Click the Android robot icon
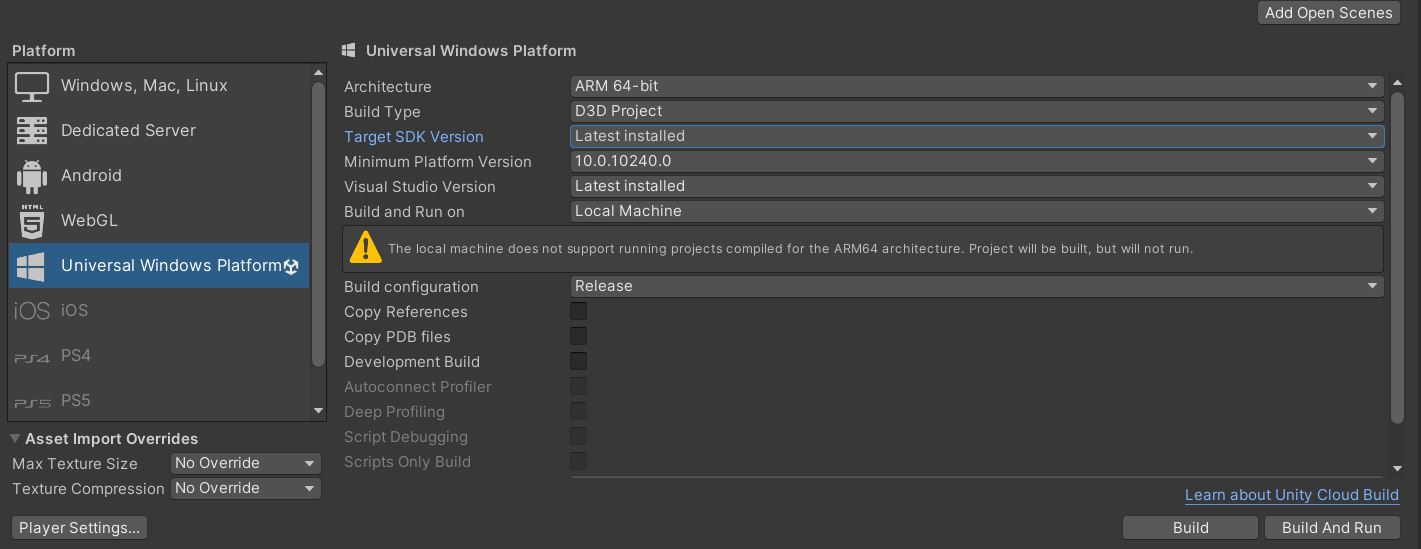This screenshot has width=1421, height=549. click(32, 176)
